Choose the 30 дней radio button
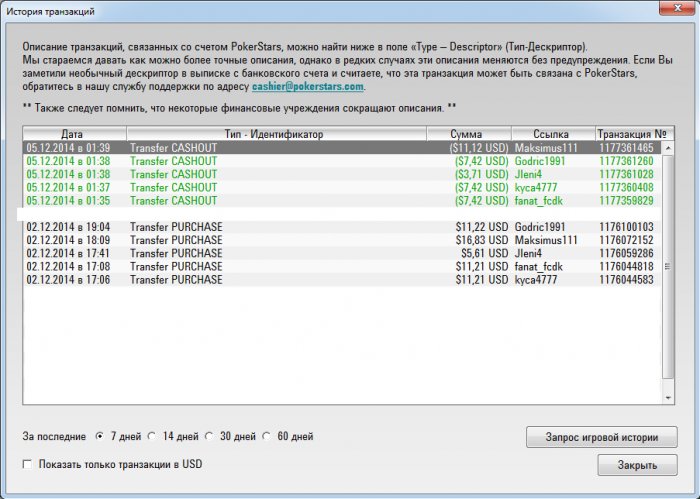700x499 pixels. (x=210, y=437)
